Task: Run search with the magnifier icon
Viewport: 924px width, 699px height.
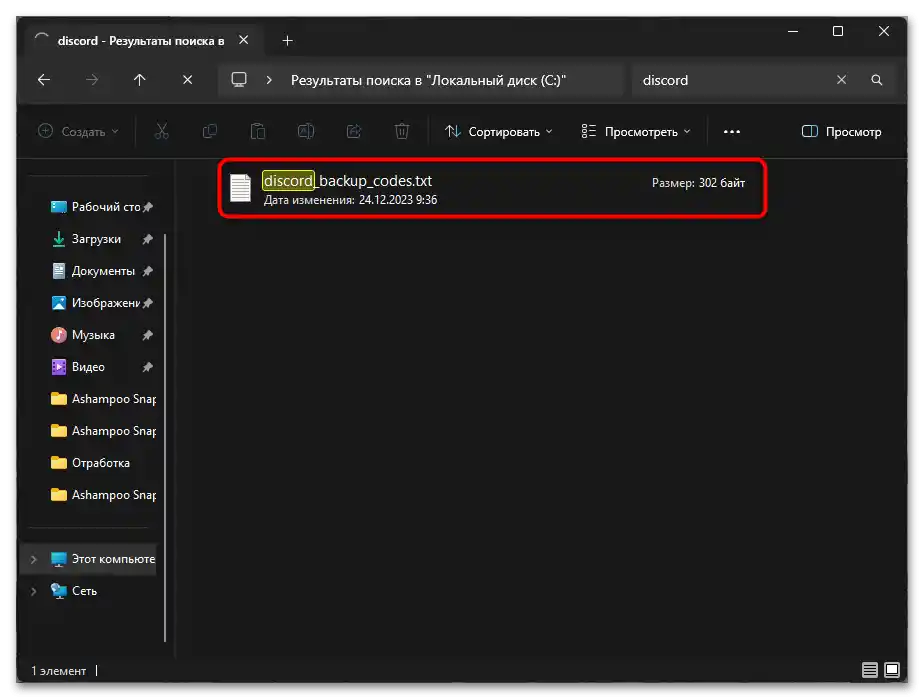Action: click(877, 80)
